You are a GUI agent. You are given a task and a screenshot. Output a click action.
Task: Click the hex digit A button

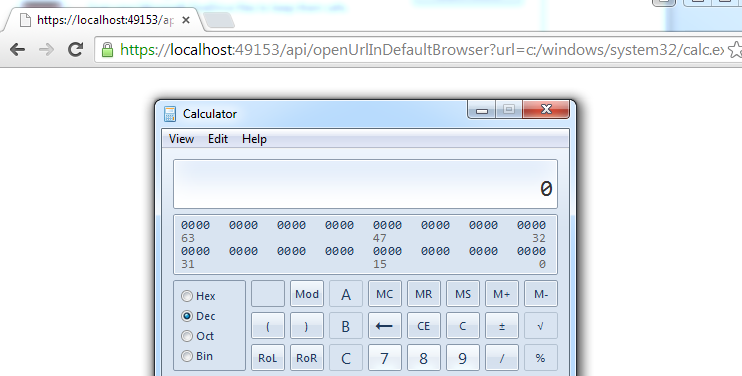click(x=346, y=294)
